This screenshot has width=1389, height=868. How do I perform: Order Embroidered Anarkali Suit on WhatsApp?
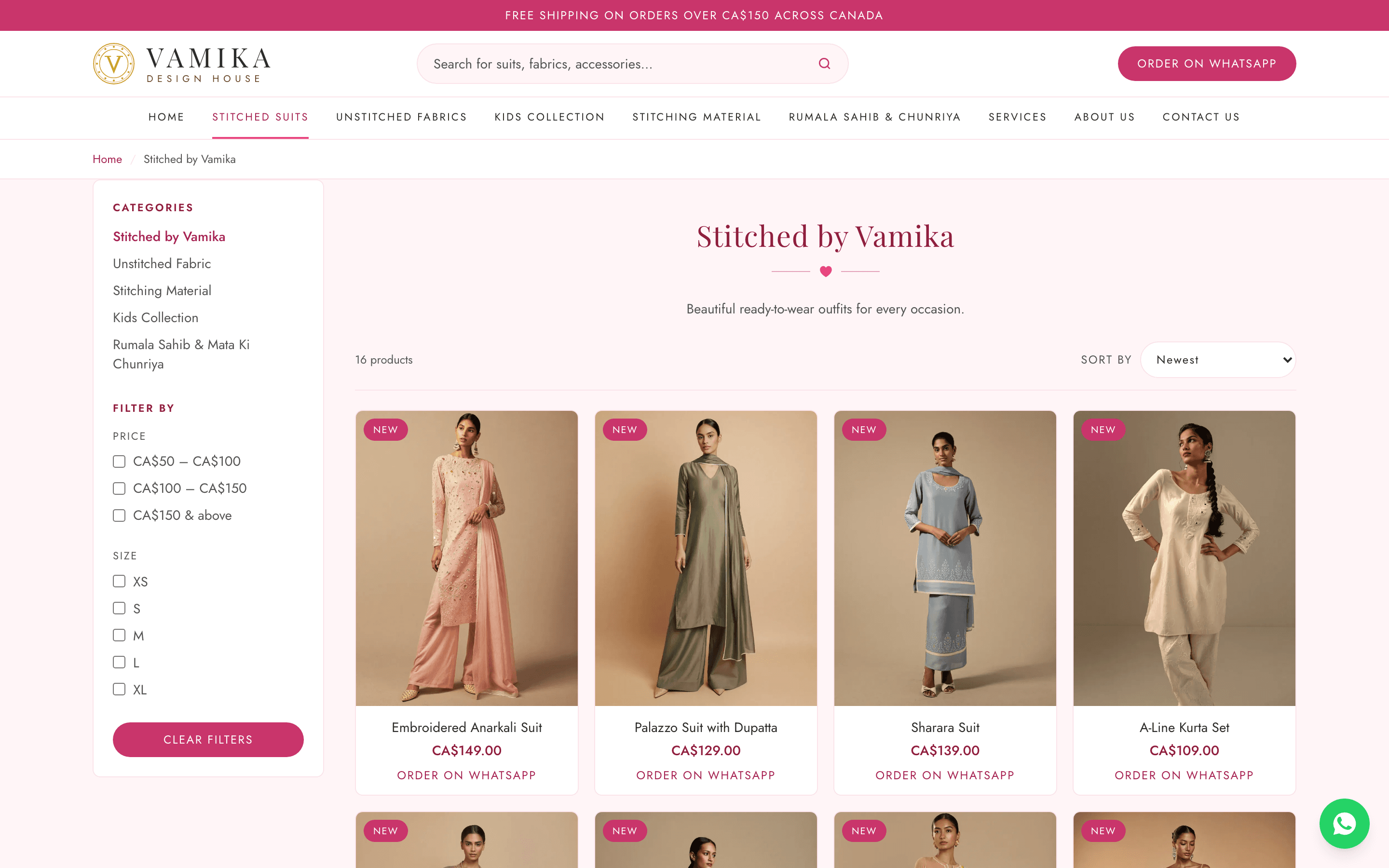pos(466,775)
